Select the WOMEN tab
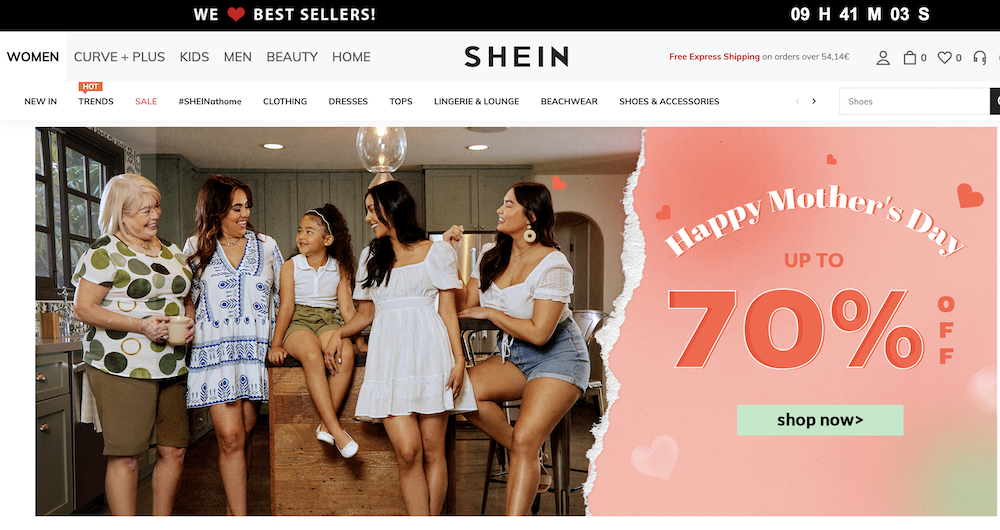 point(33,57)
